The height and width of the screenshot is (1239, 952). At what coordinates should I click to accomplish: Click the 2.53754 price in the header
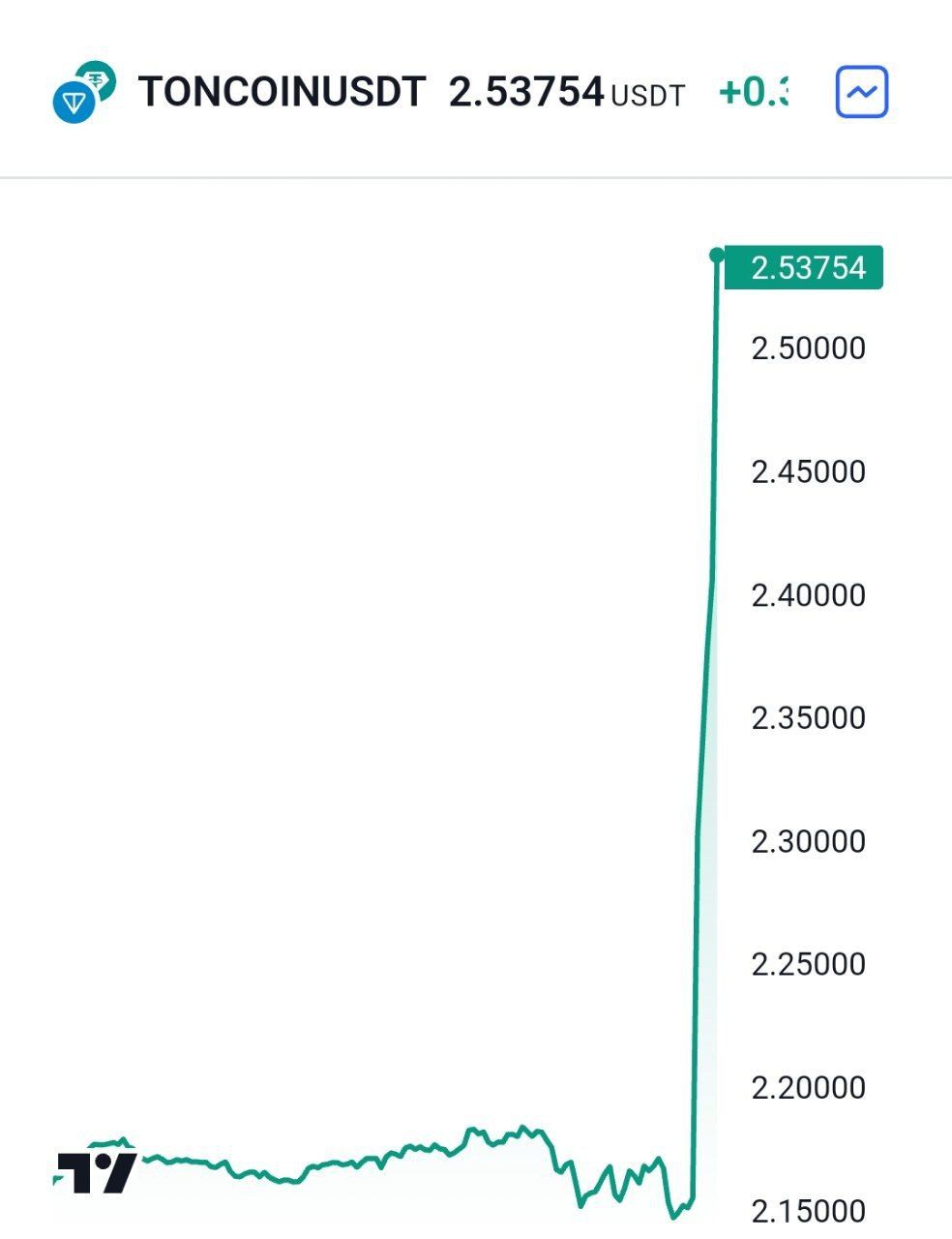coord(526,92)
